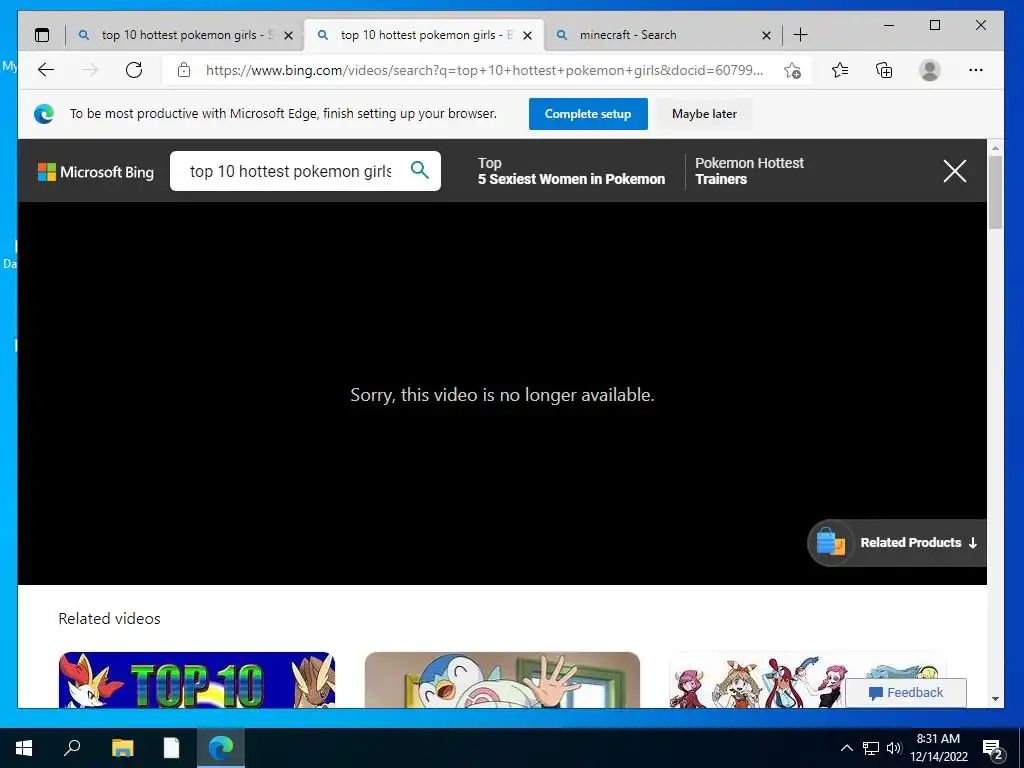Close the active top 10 hottest pokemon girls tab
This screenshot has height=768, width=1024.
coord(527,35)
